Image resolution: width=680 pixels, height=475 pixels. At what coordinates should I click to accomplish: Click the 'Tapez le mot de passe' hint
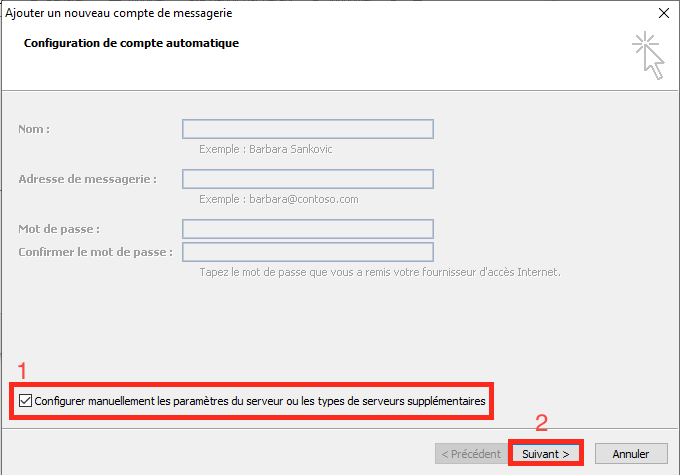tap(380, 272)
